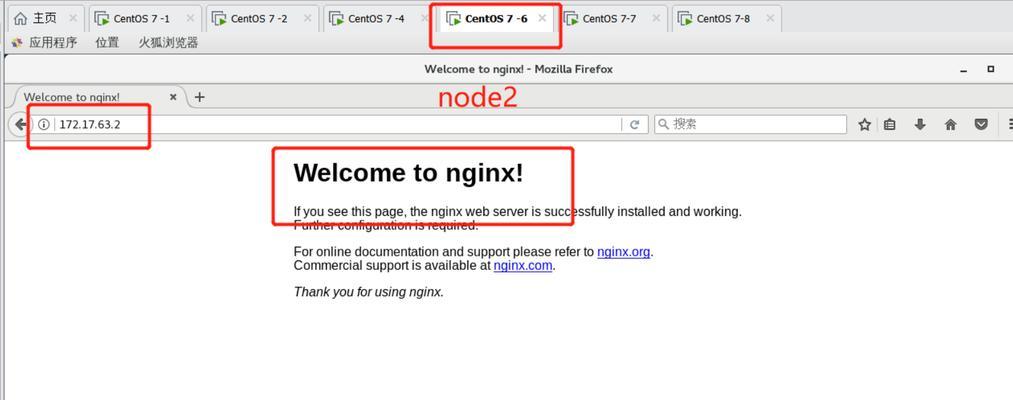This screenshot has height=400, width=1013.
Task: Open site information icon in address bar
Action: (x=43, y=125)
